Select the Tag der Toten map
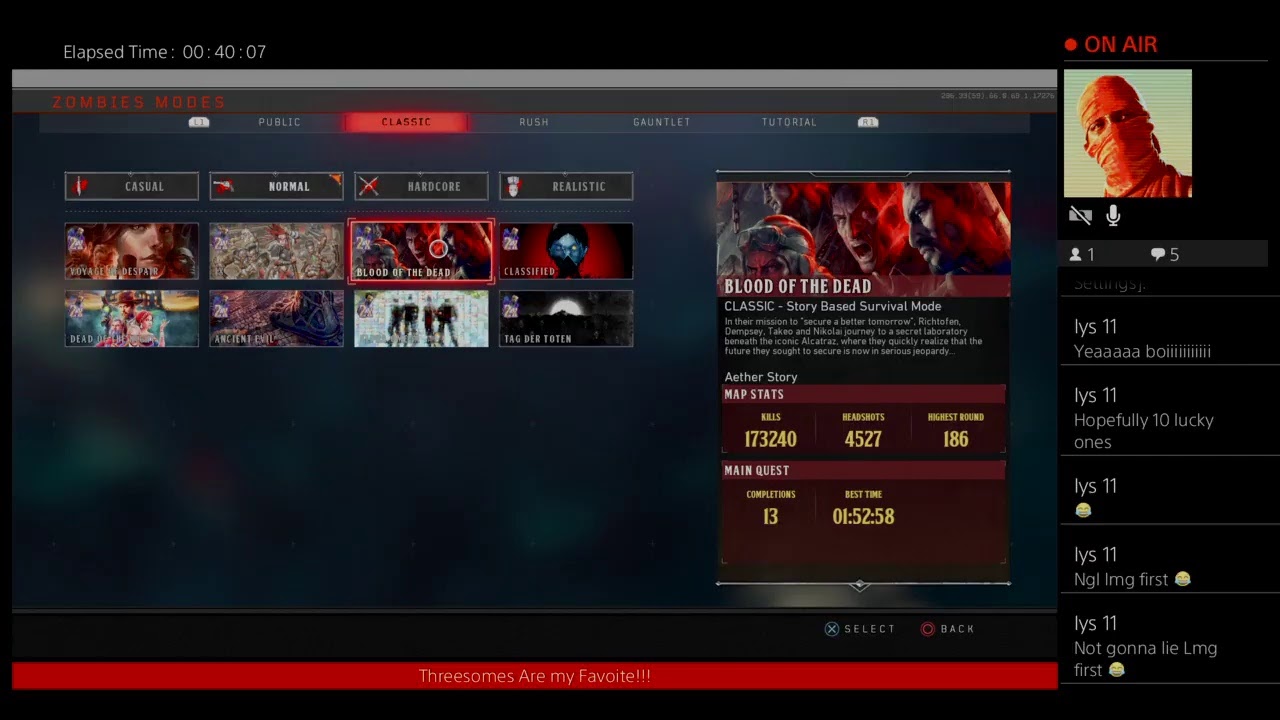This screenshot has width=1280, height=720. (x=566, y=318)
